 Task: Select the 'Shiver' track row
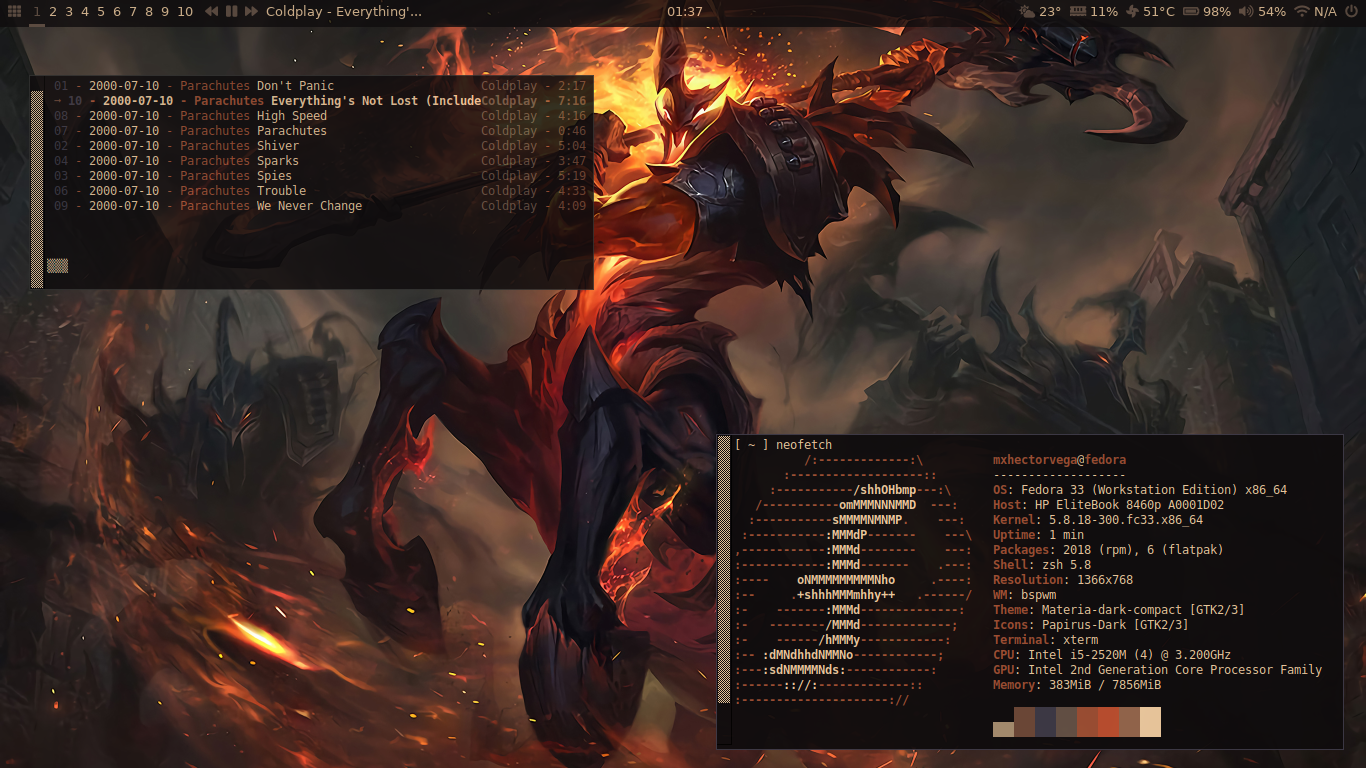coord(319,146)
